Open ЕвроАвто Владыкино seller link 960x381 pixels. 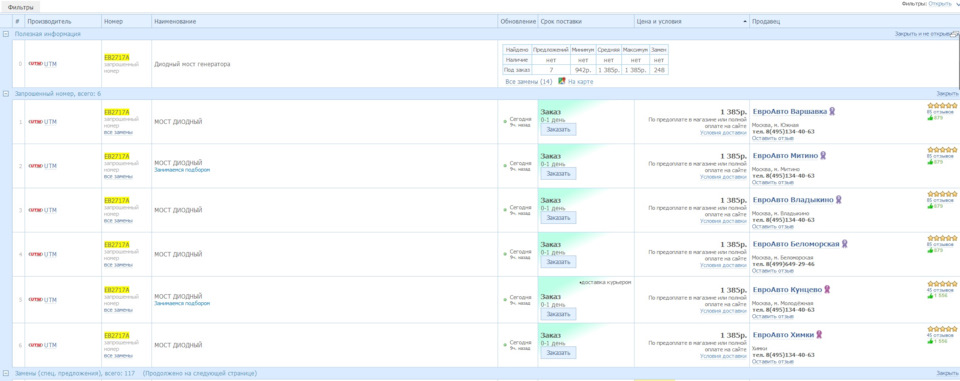tap(793, 200)
